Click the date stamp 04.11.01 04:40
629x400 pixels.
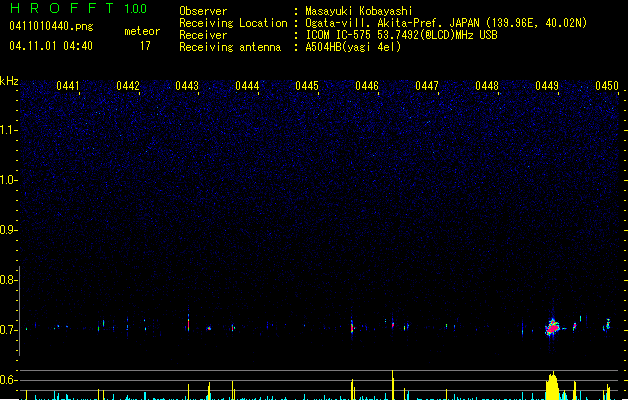[x=51, y=46]
